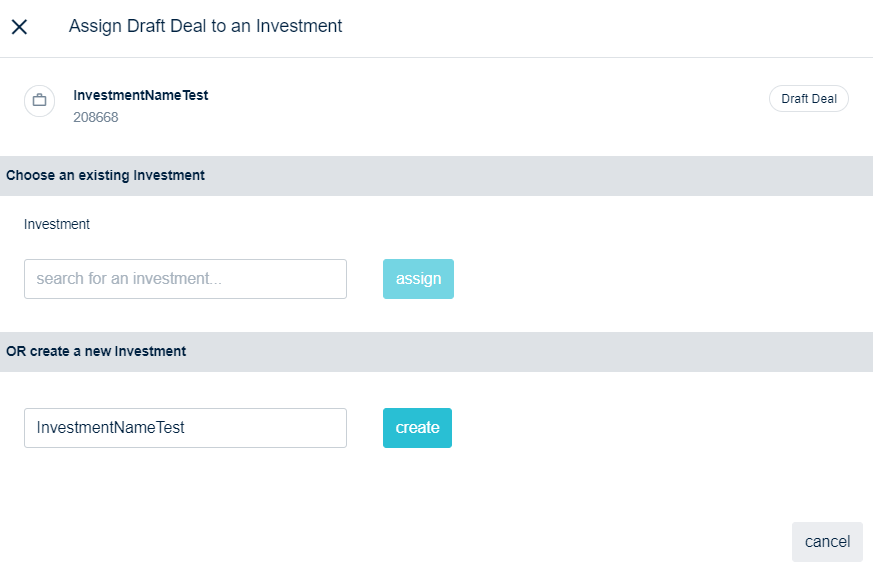The height and width of the screenshot is (573, 873).
Task: Create a new investment named InvestmentNameTest
Action: coord(417,428)
